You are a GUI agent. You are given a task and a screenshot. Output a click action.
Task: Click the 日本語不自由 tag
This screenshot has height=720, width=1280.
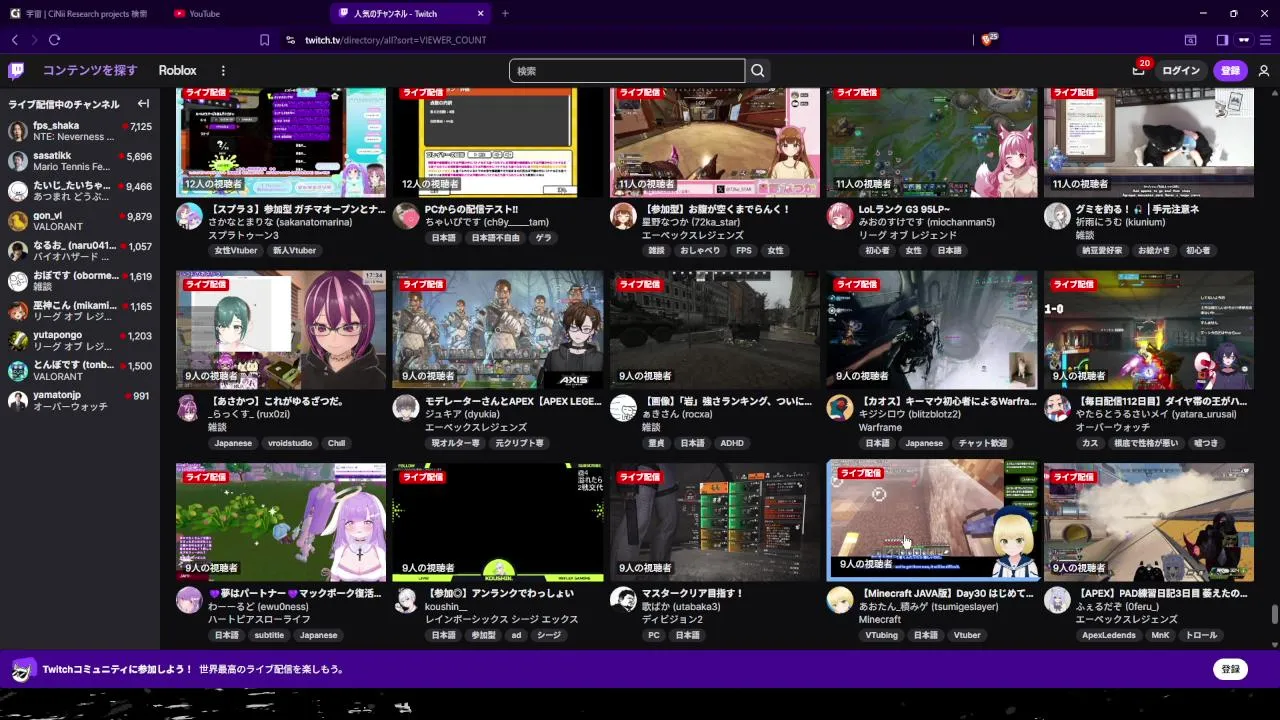coord(496,238)
